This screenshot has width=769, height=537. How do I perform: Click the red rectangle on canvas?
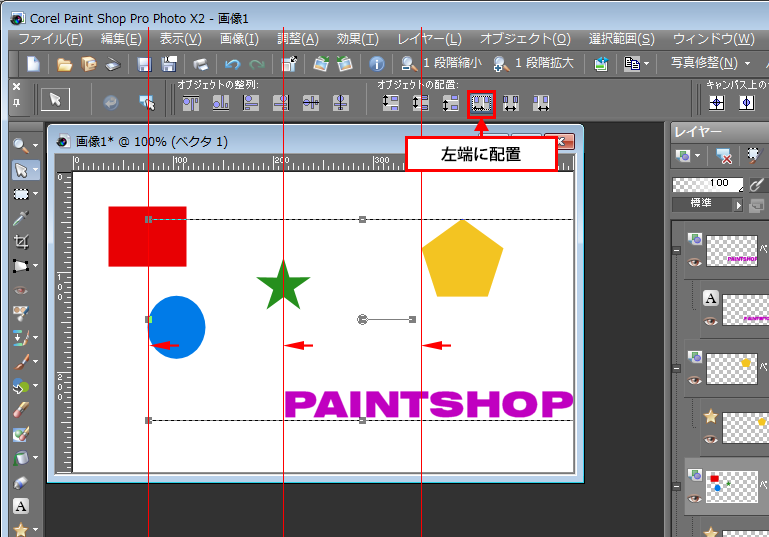tap(147, 236)
